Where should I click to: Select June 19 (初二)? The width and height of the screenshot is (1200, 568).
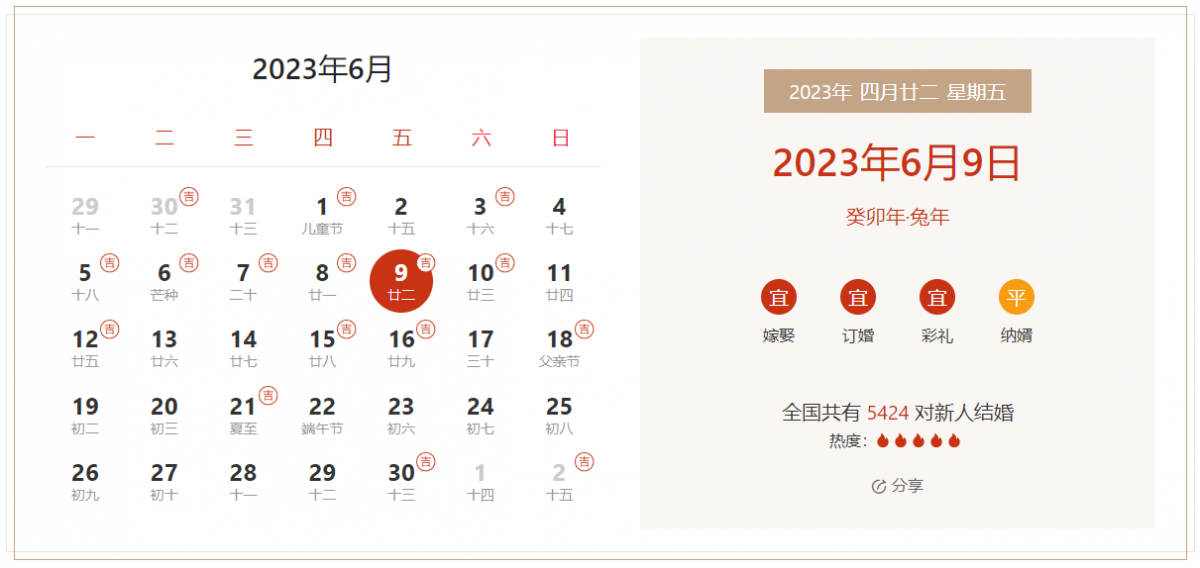coord(85,414)
